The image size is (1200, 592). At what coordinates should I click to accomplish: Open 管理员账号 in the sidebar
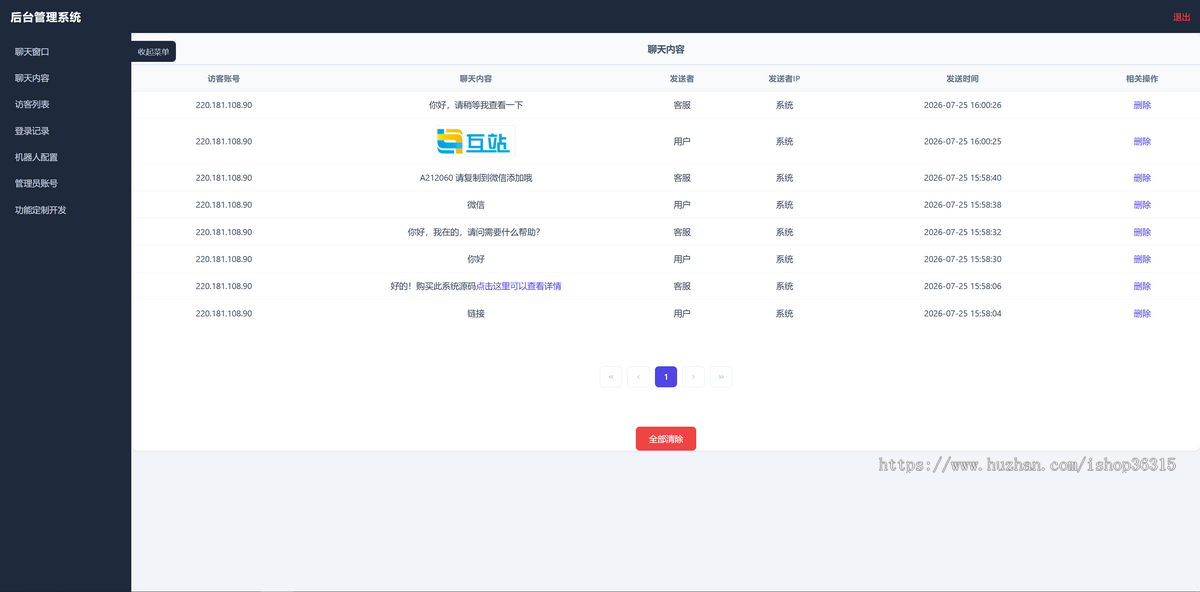pyautogui.click(x=36, y=184)
